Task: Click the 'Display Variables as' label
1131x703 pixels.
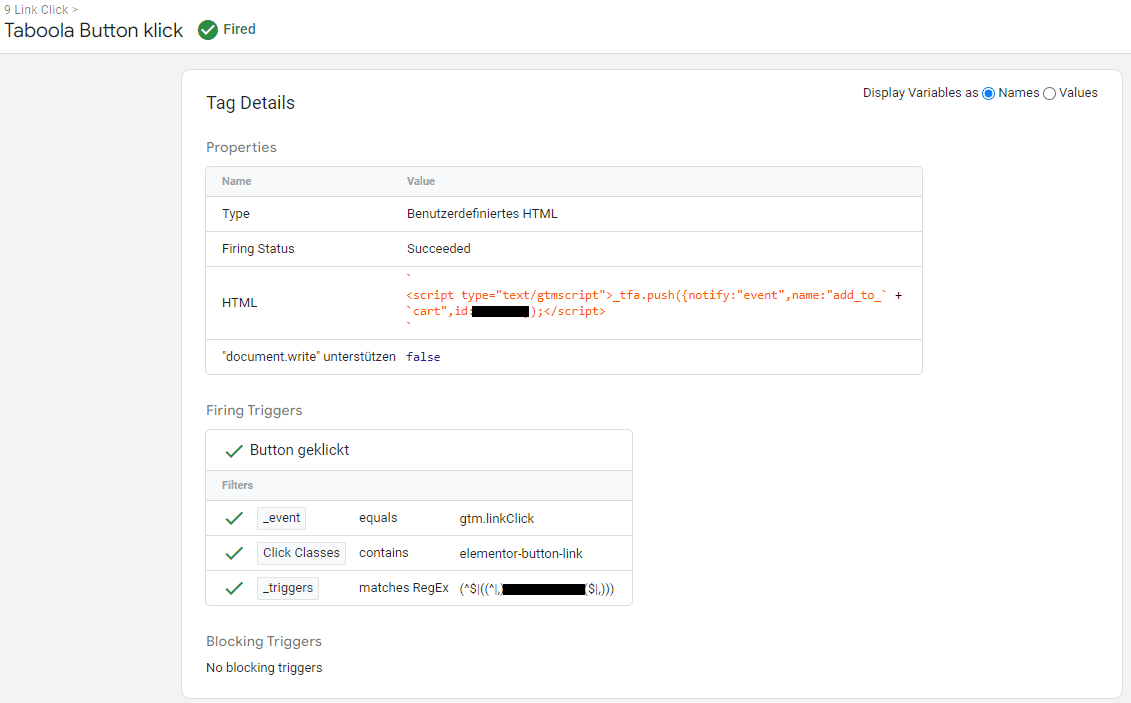Action: tap(920, 93)
